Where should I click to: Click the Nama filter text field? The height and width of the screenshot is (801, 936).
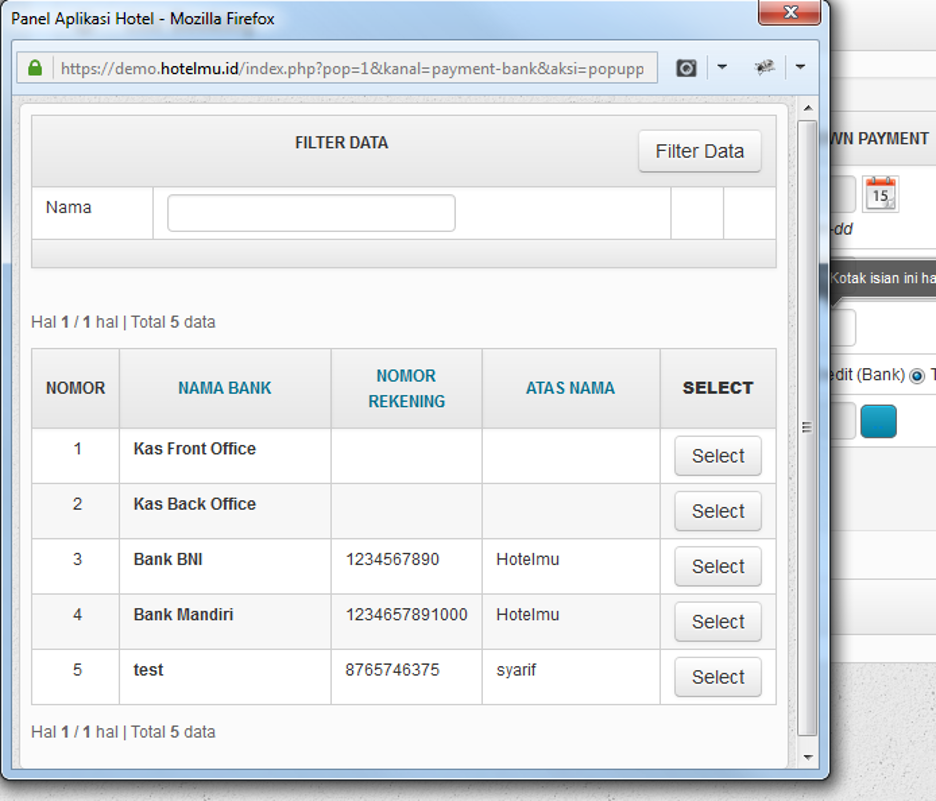point(311,213)
